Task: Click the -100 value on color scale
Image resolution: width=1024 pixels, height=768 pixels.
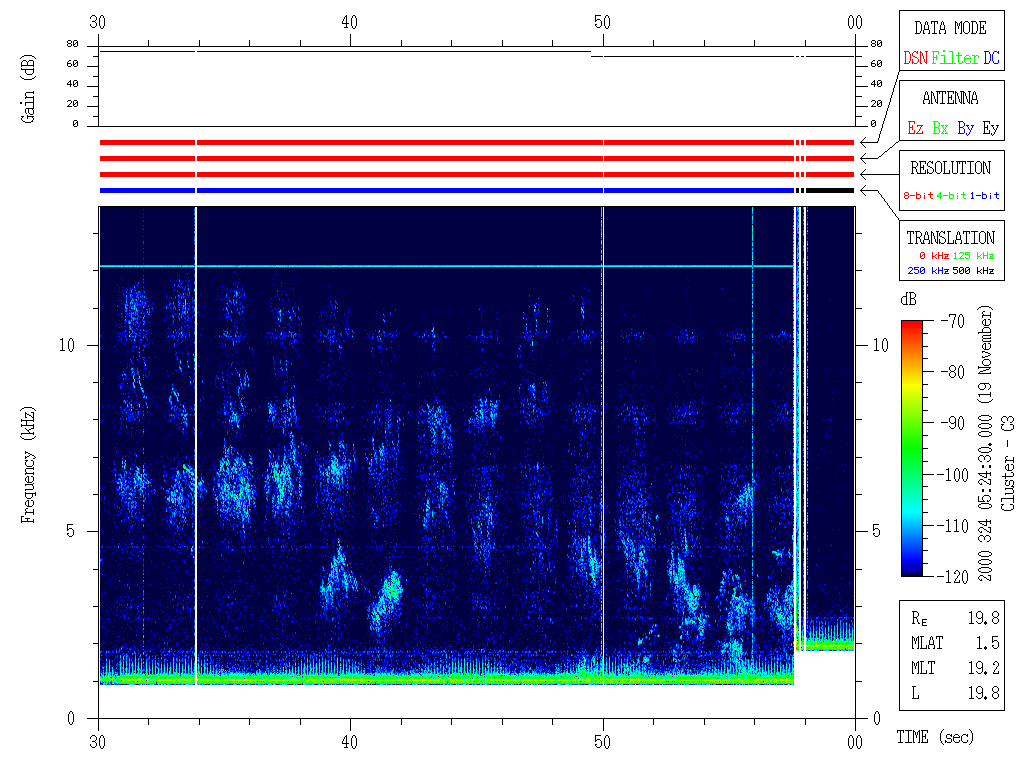Action: (953, 475)
